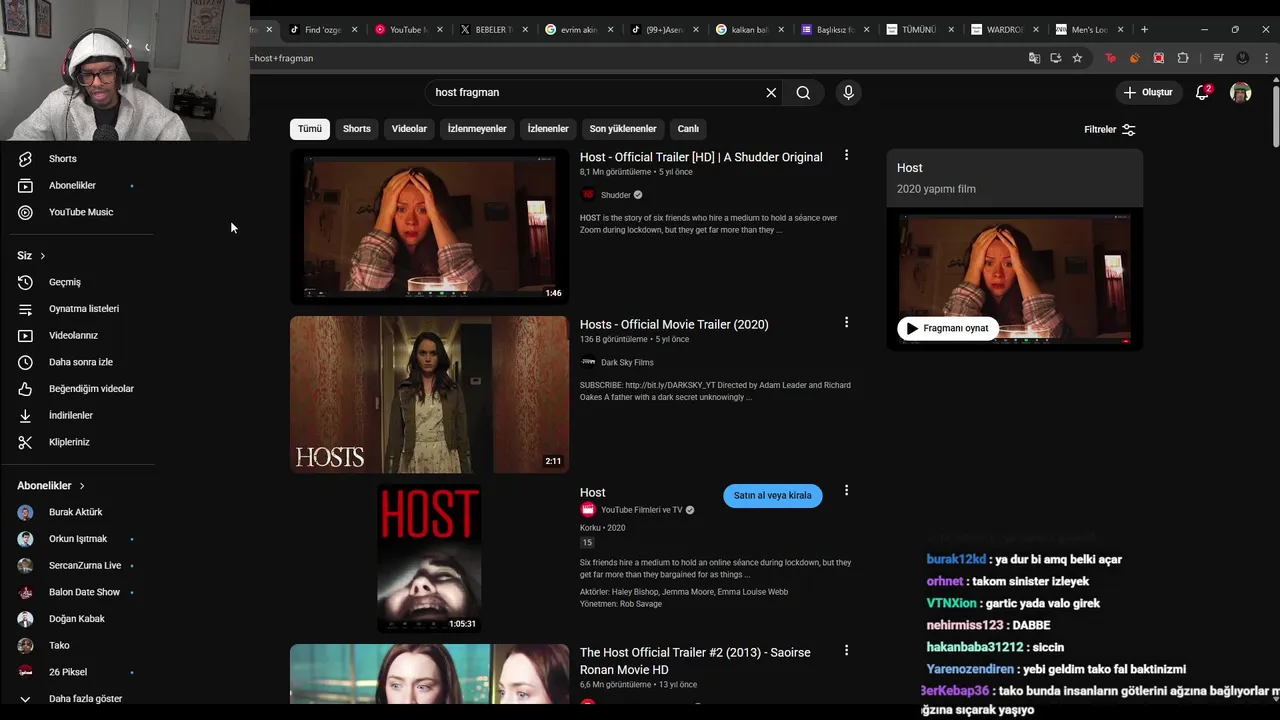Click the voice search microphone

pyautogui.click(x=848, y=92)
